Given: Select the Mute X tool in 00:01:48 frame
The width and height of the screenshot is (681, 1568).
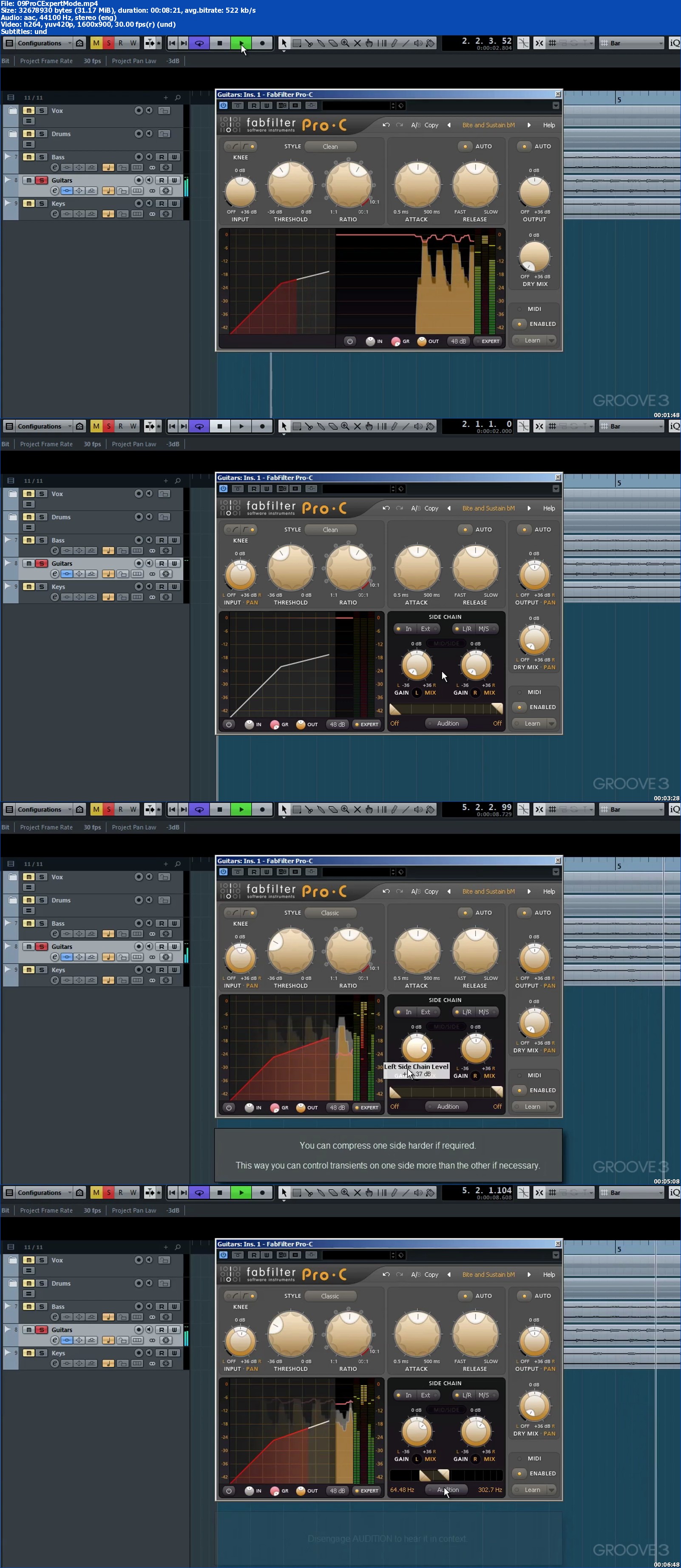Looking at the screenshot, I should tap(357, 43).
